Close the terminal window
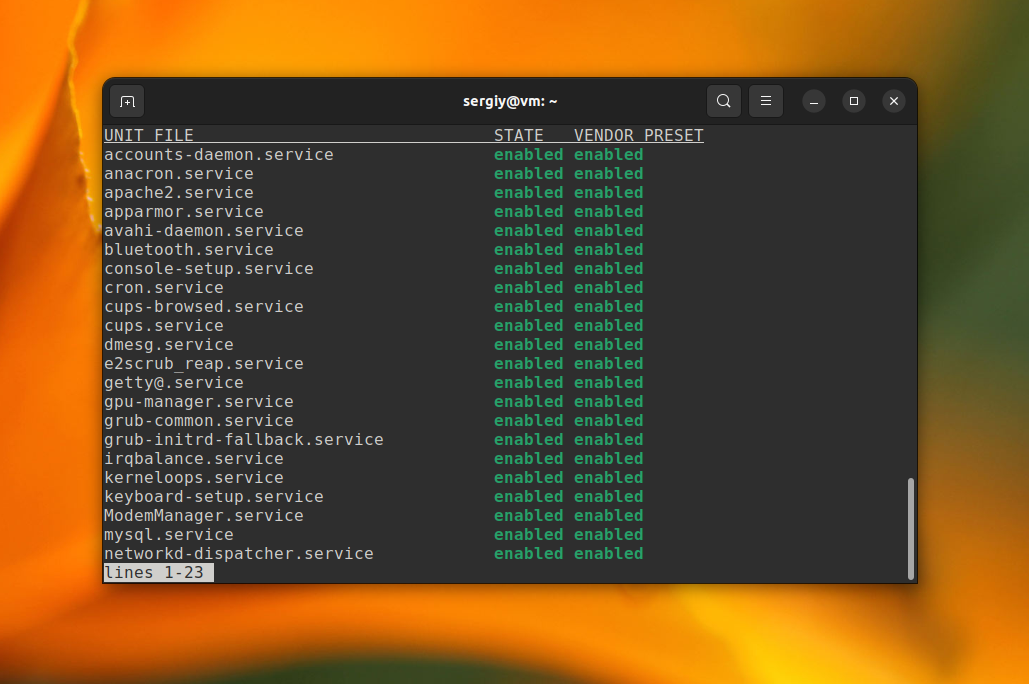The image size is (1029, 684). 894,101
